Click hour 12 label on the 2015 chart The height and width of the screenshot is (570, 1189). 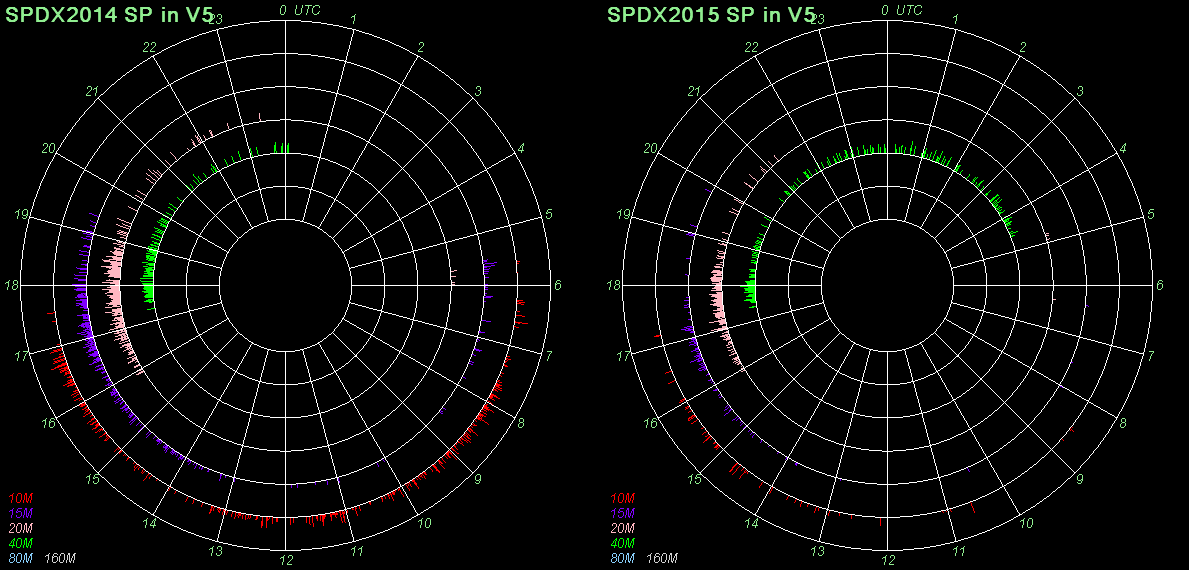pyautogui.click(x=887, y=560)
